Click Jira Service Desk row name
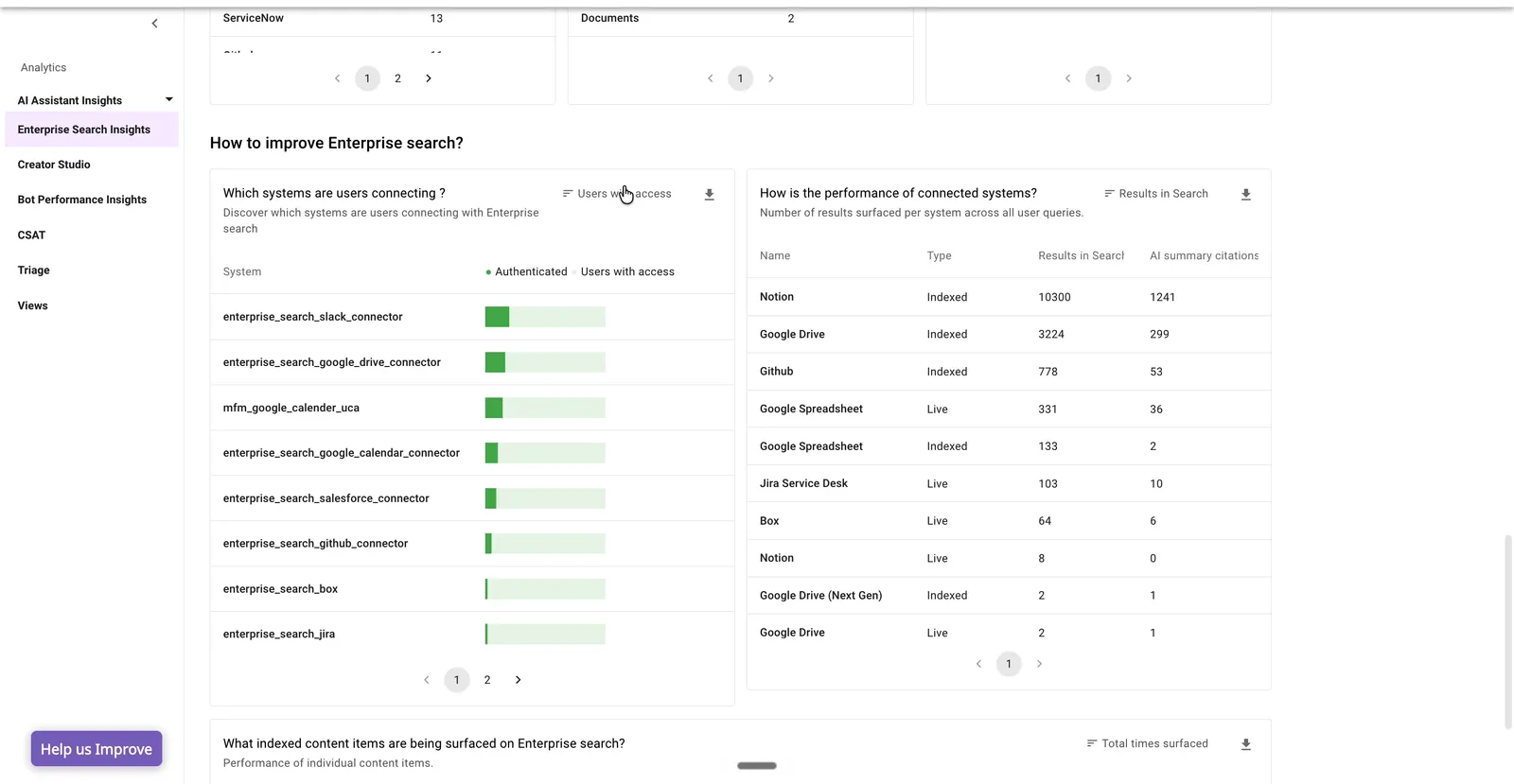Image resolution: width=1514 pixels, height=784 pixels. click(803, 483)
